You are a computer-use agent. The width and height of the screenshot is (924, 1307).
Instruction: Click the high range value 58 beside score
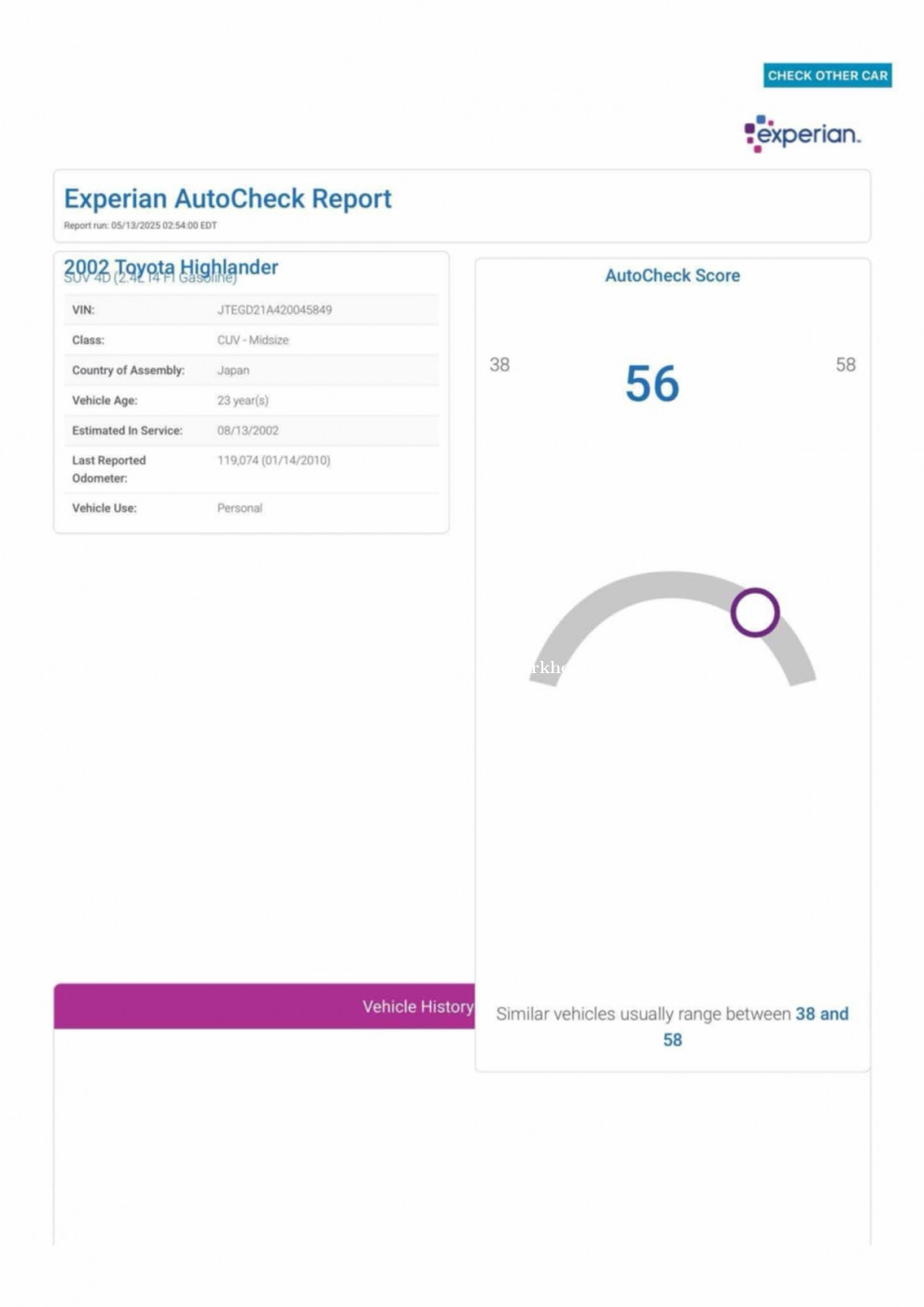846,365
